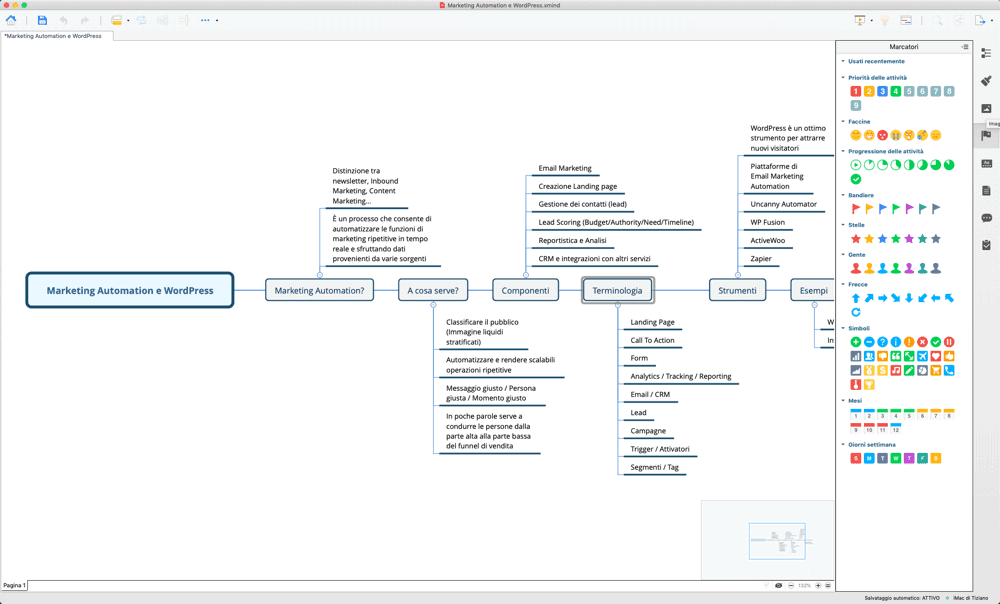Select the Terminologia topic node
Image resolution: width=1000 pixels, height=604 pixels.
(617, 290)
